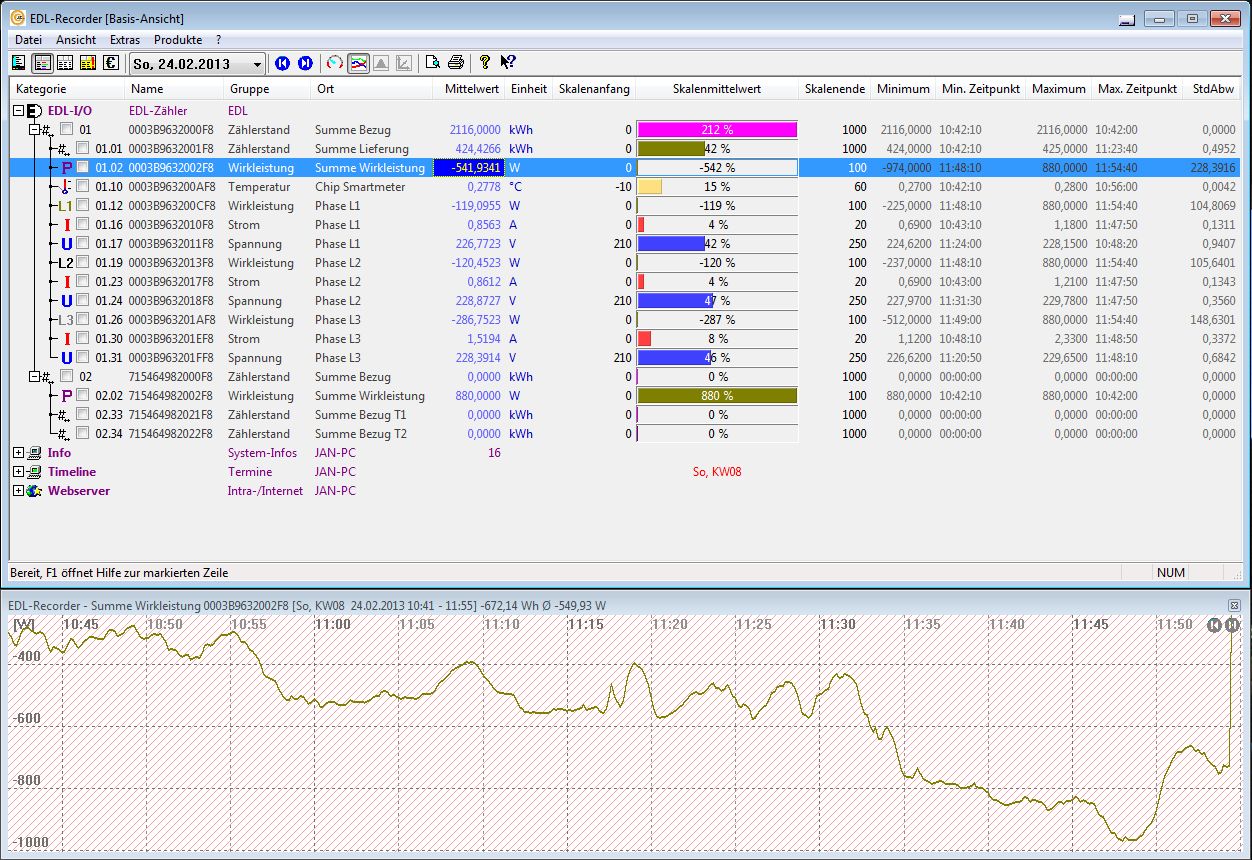
Task: Click the Maximum column header
Action: pos(1058,89)
